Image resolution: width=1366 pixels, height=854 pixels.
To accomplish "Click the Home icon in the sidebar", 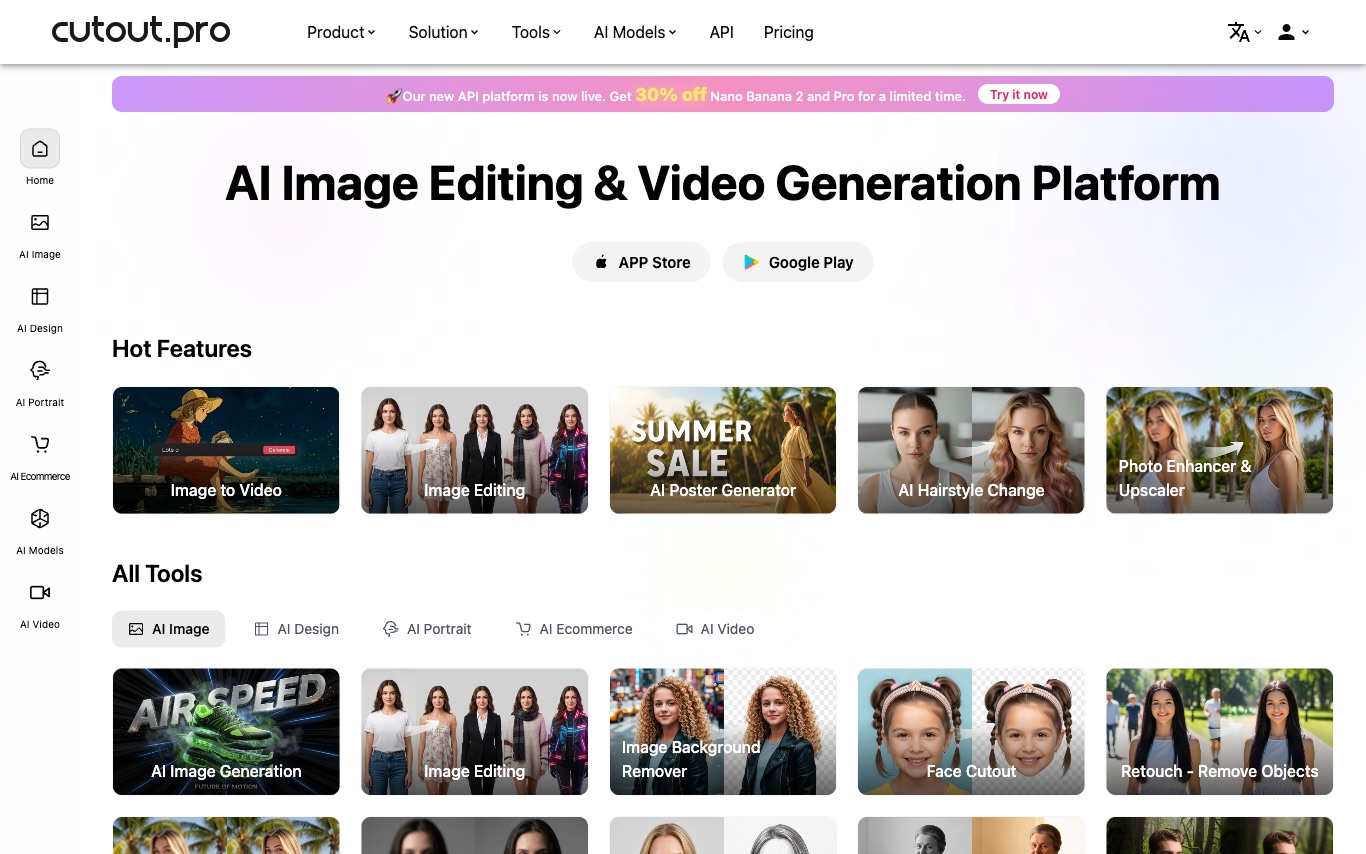I will pos(40,149).
